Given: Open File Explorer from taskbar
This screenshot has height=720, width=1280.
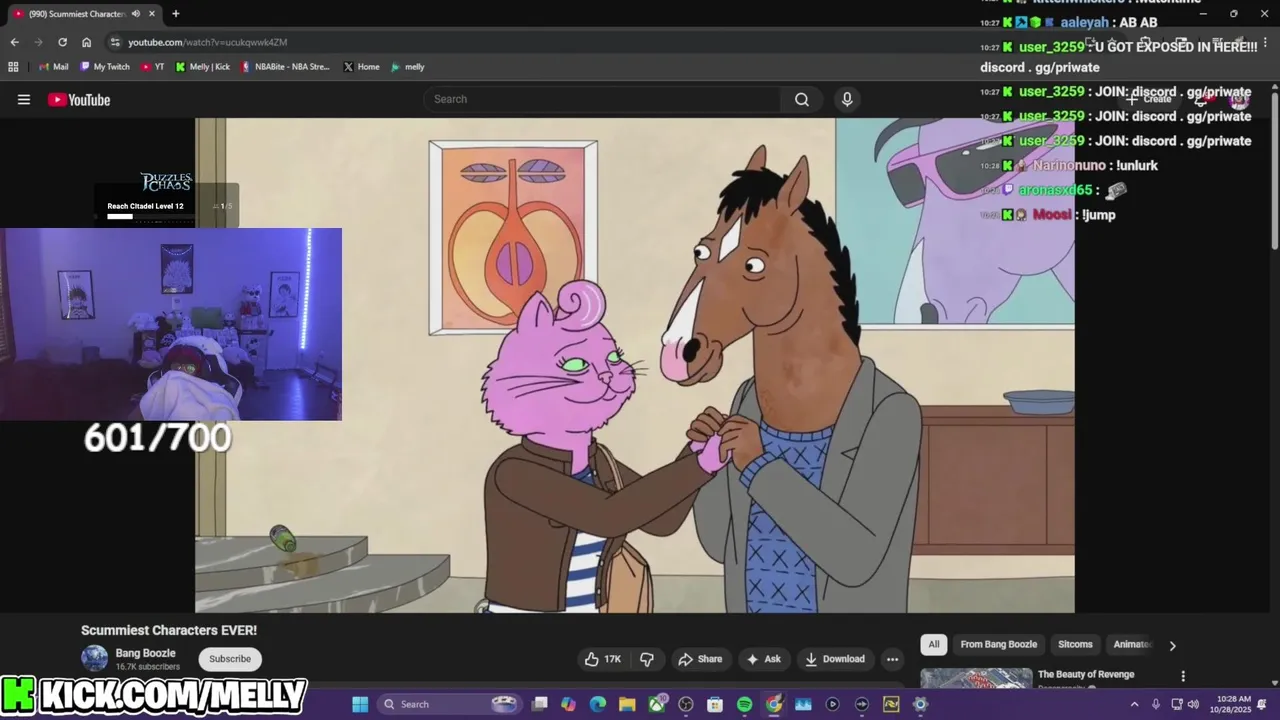Looking at the screenshot, I should pos(627,704).
